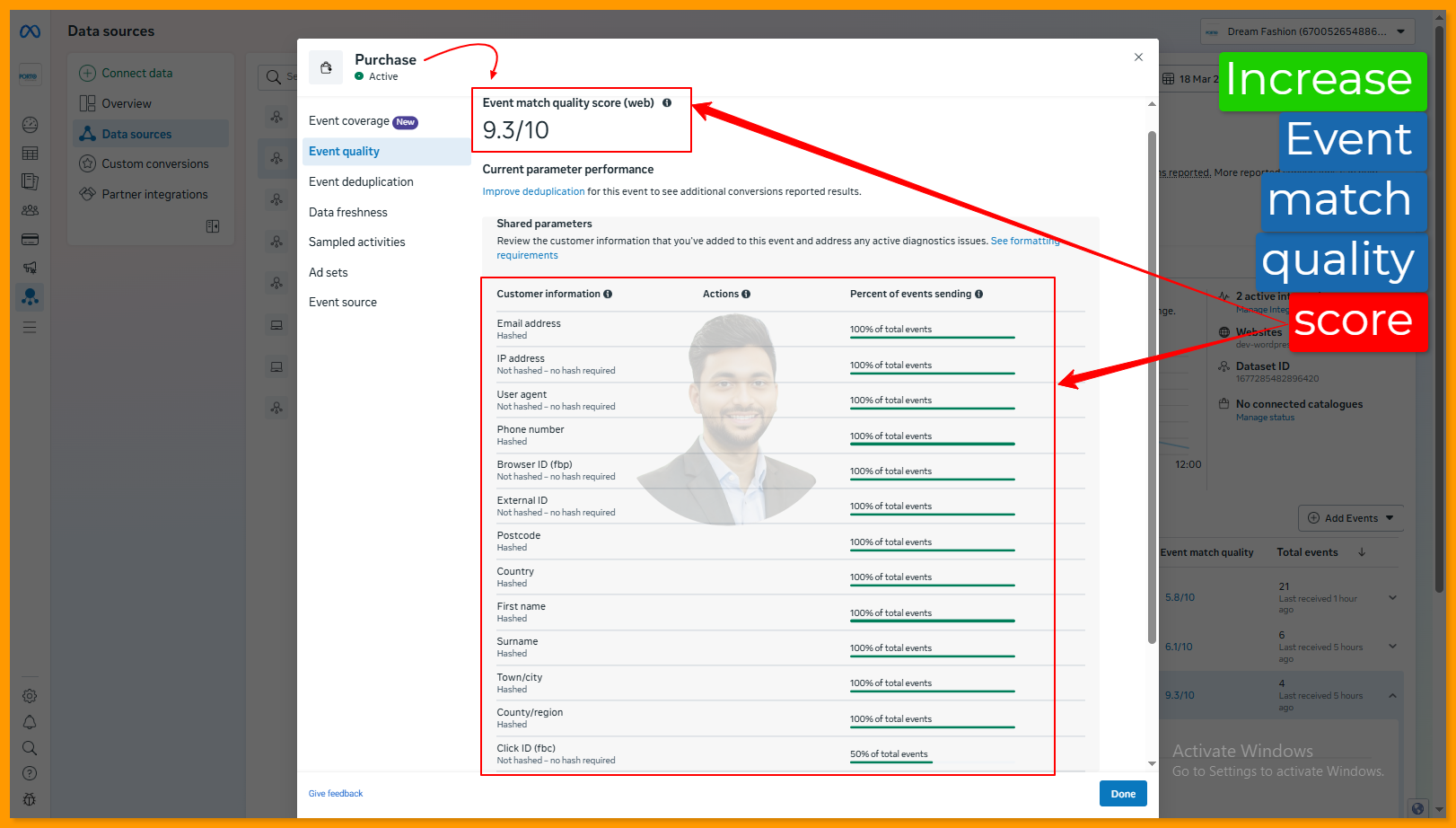Click the Give feedback link

tap(336, 794)
